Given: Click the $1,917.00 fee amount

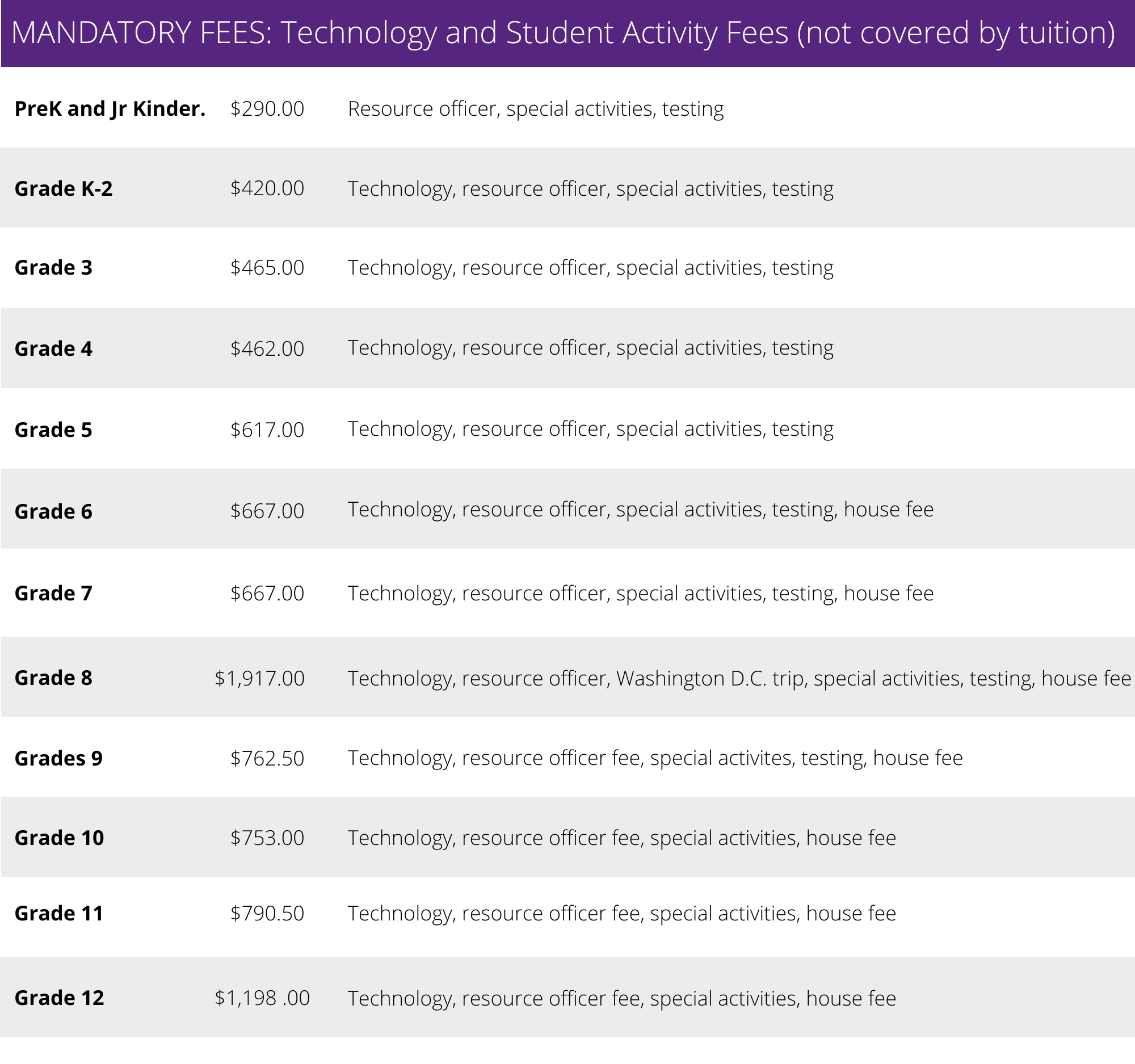Looking at the screenshot, I should [x=260, y=679].
